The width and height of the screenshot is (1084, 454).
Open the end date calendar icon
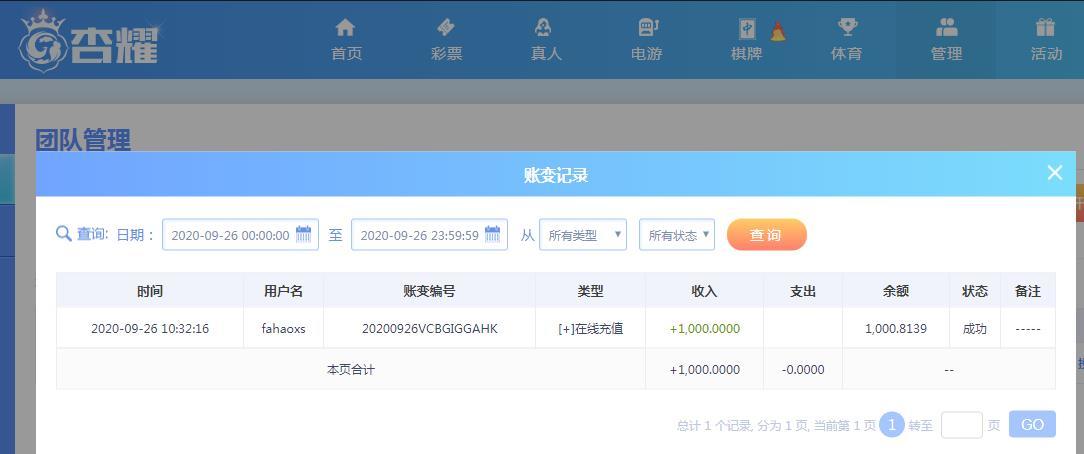[x=492, y=234]
